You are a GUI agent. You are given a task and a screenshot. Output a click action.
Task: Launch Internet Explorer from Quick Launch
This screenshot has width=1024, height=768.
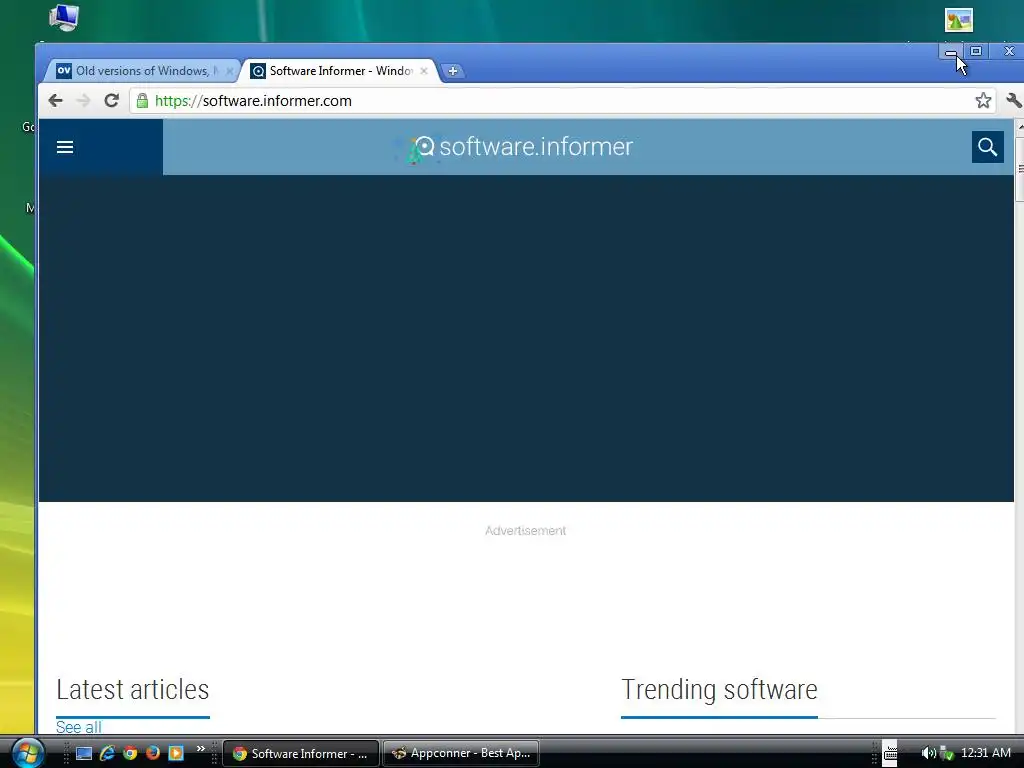point(107,753)
